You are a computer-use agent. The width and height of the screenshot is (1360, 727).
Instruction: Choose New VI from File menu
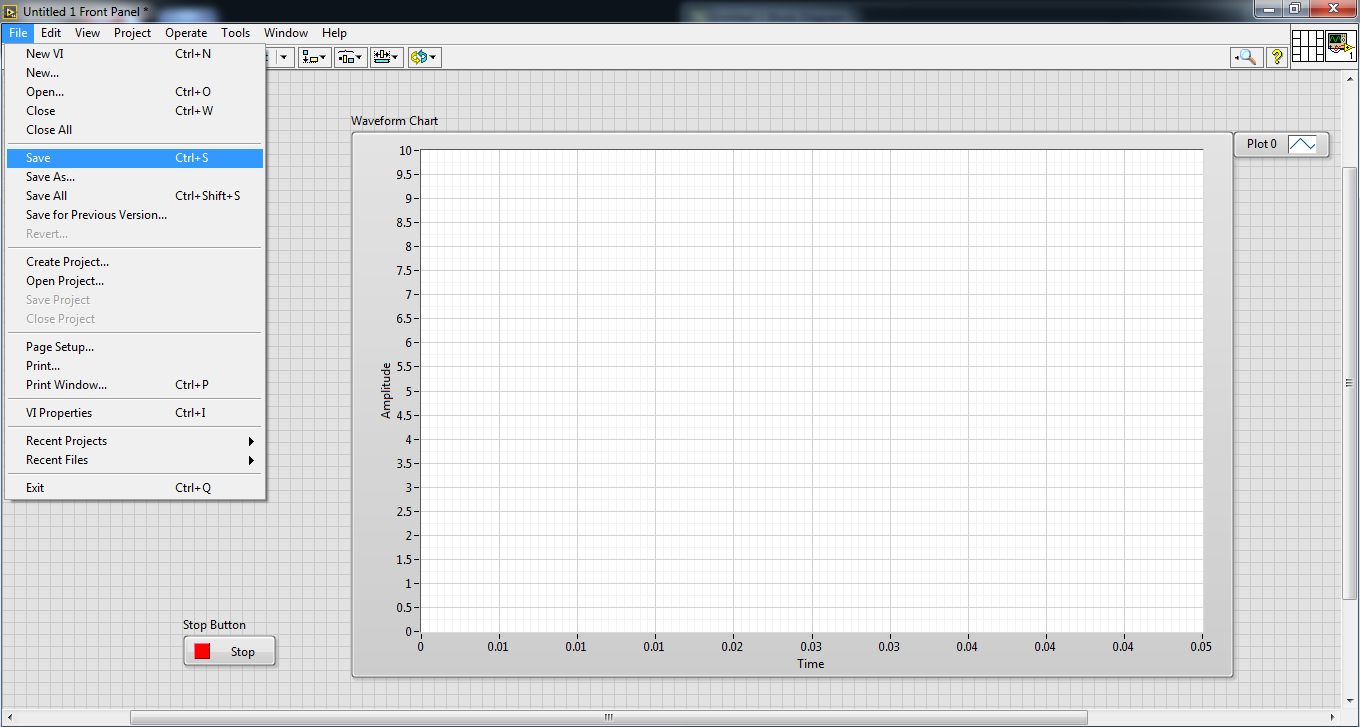click(135, 54)
